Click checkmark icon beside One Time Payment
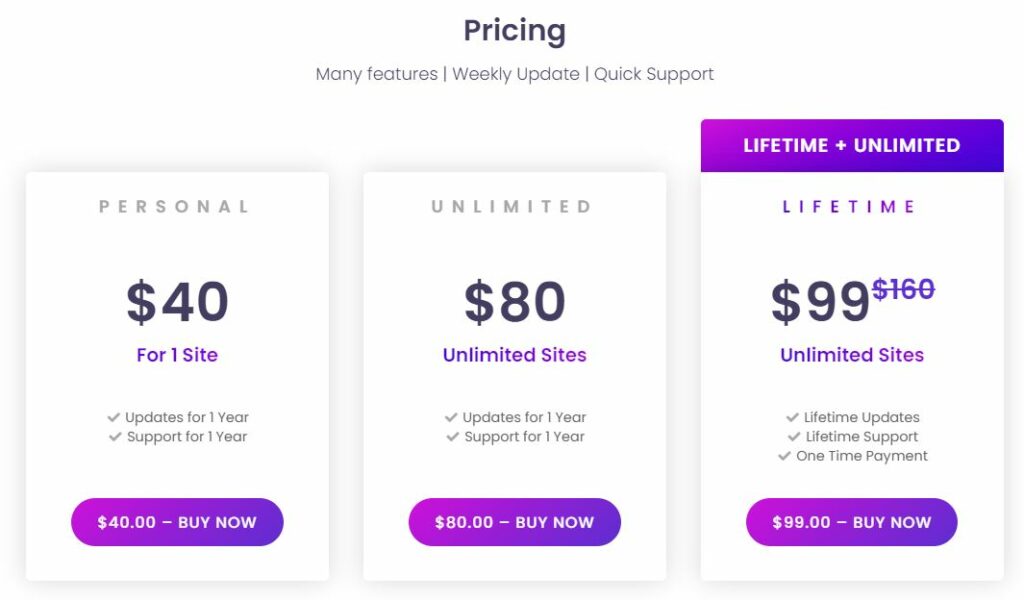 click(x=784, y=456)
